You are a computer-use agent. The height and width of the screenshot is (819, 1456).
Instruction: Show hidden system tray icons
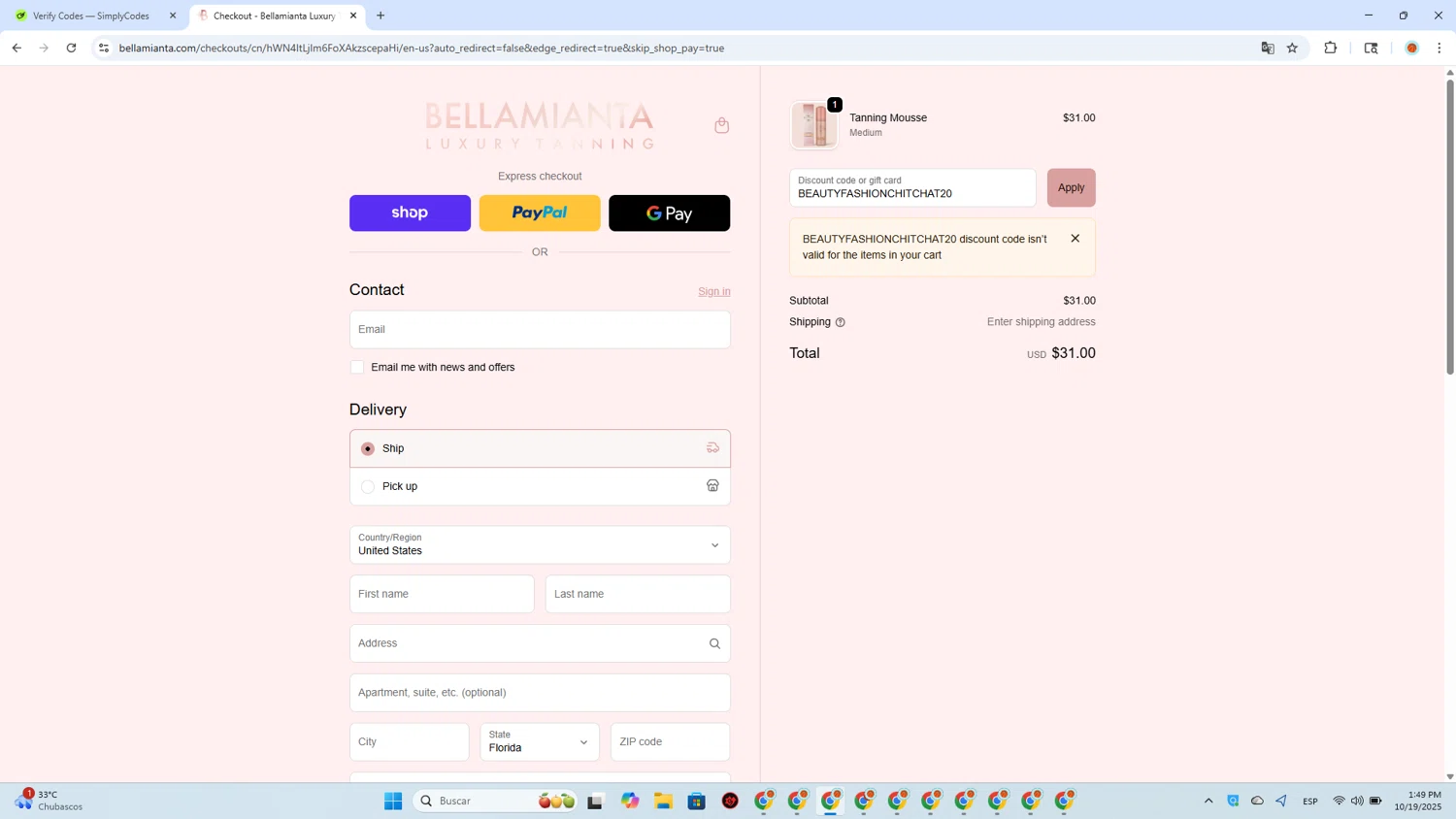(x=1208, y=801)
